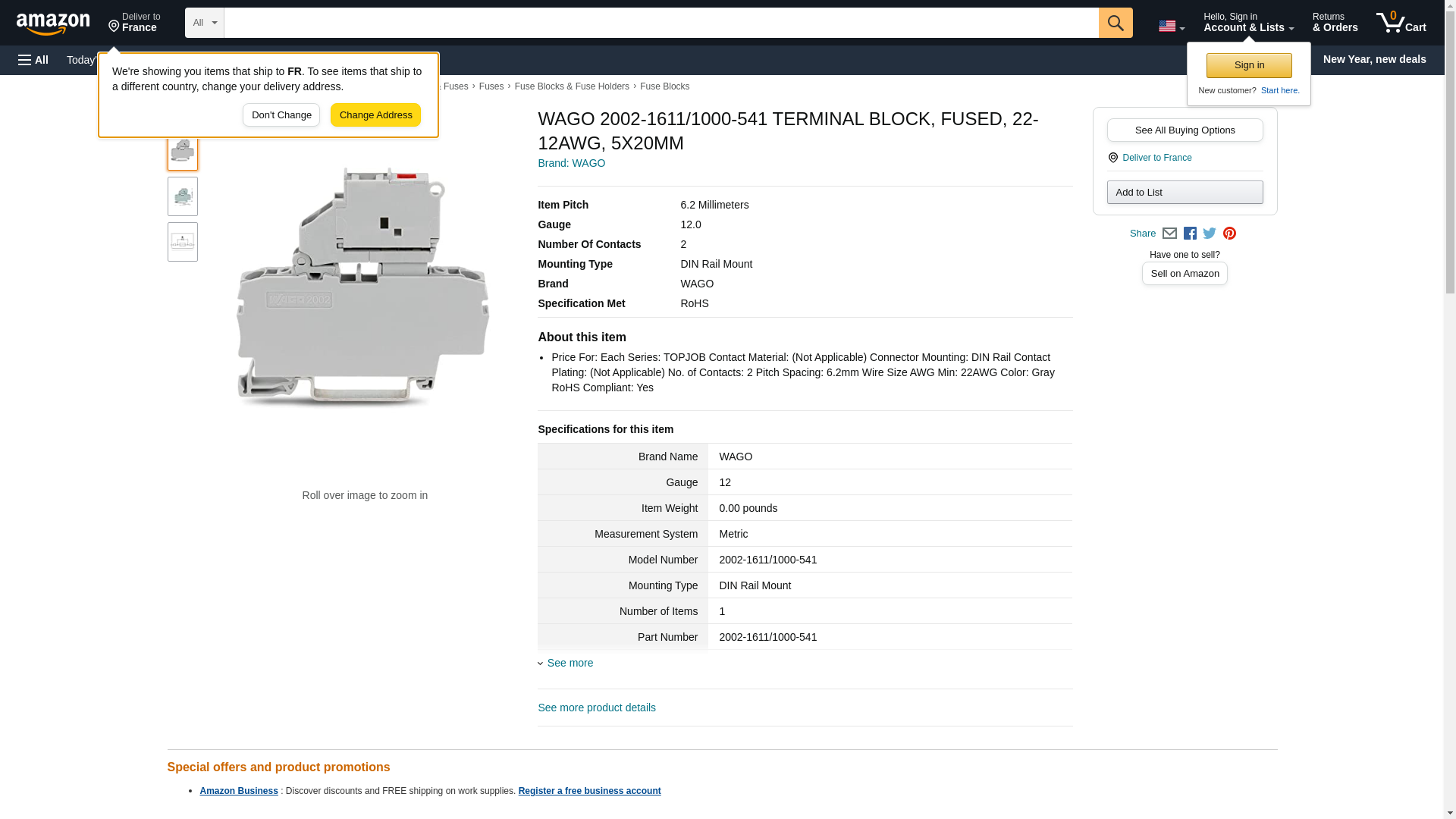Open the shopping cart
The height and width of the screenshot is (819, 1456).
click(1401, 23)
